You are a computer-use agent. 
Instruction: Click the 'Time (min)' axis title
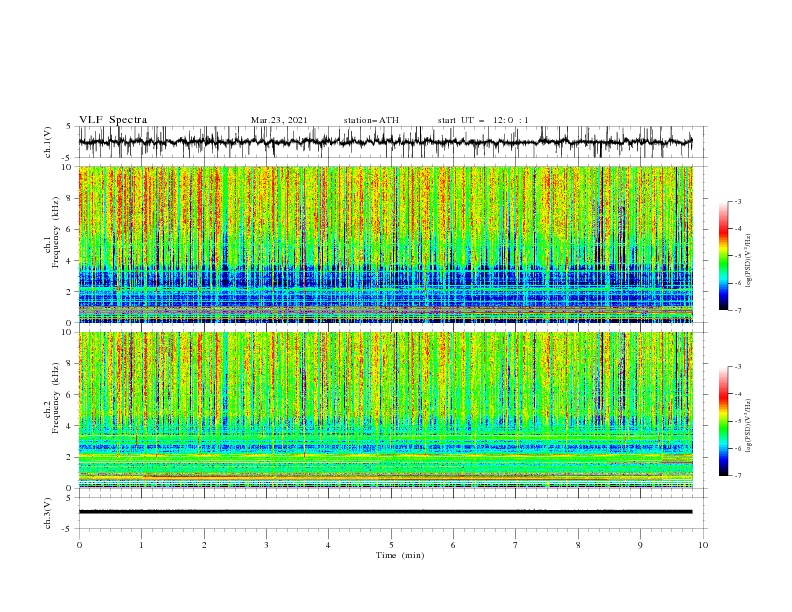coord(400,555)
